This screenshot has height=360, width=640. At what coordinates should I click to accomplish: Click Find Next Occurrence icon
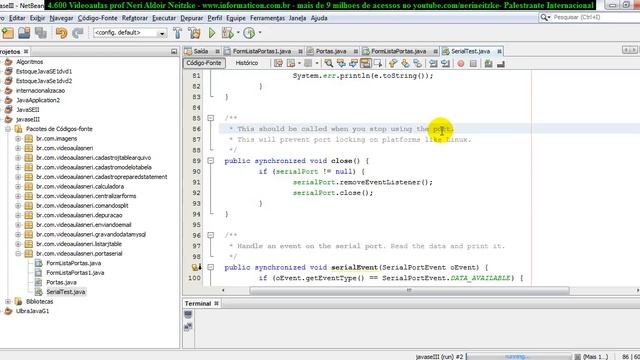coord(353,63)
